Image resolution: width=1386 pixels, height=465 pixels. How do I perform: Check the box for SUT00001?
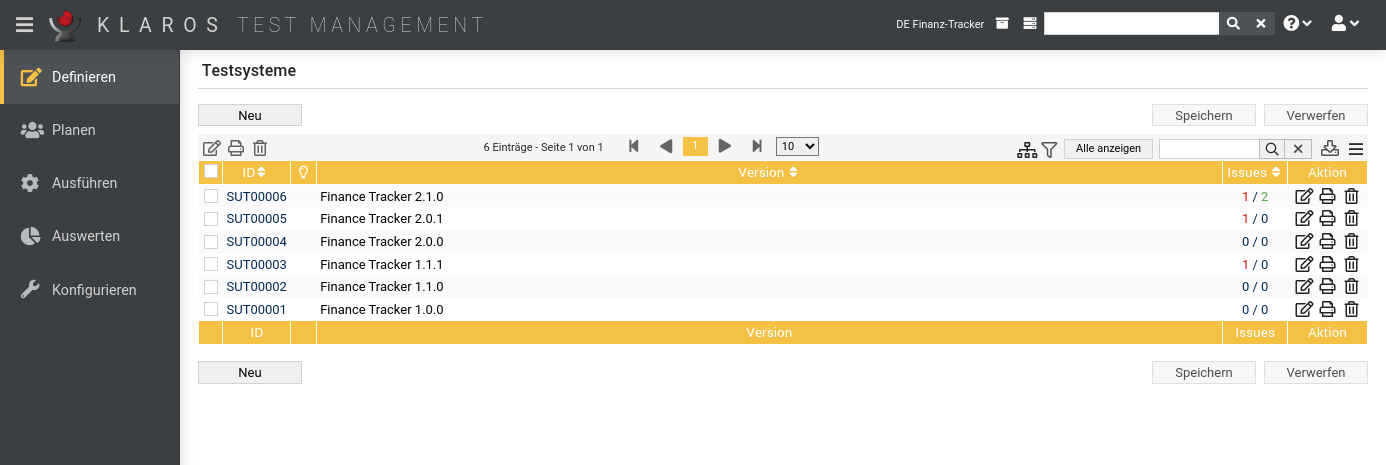211,309
